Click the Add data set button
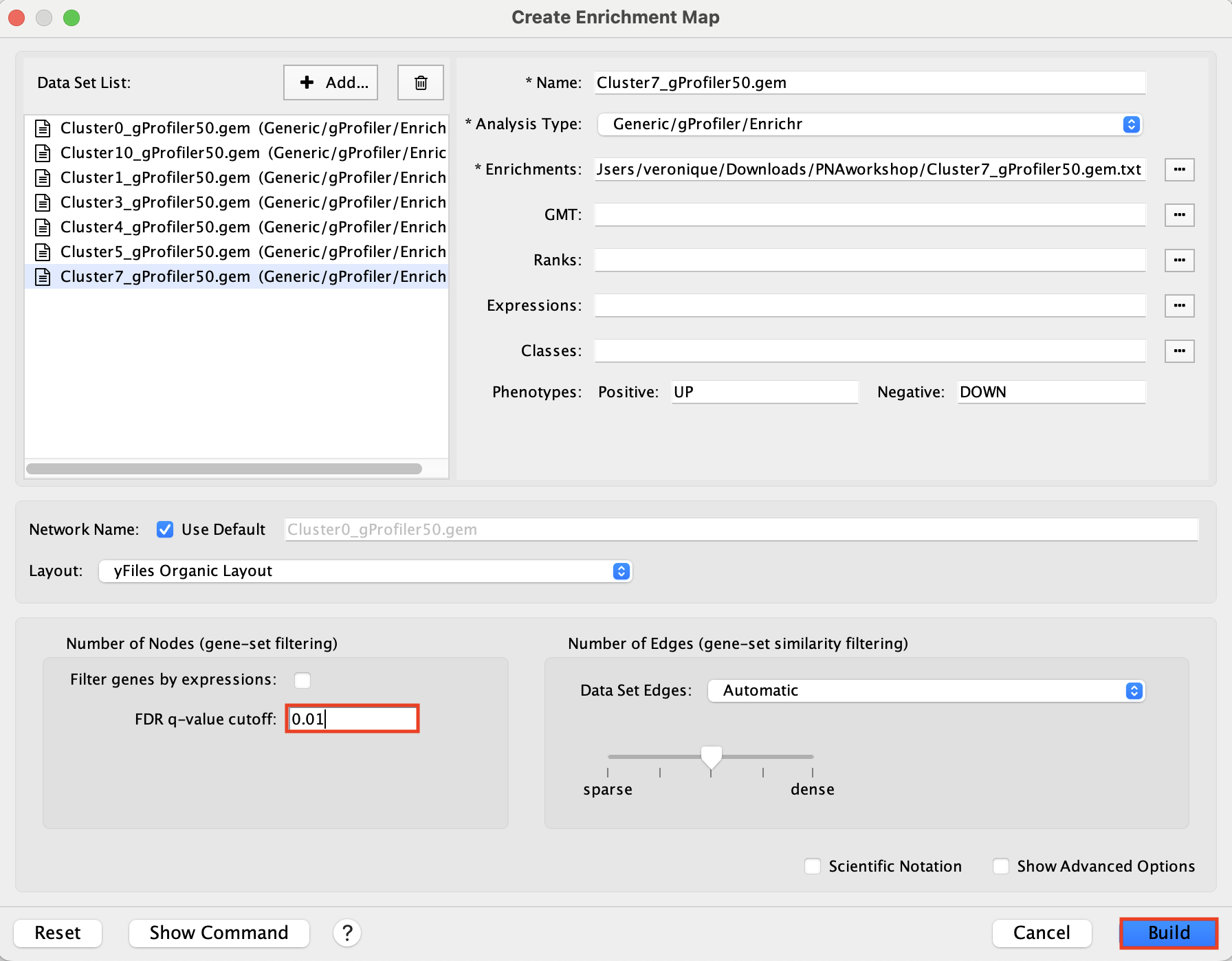1232x961 pixels. coord(331,82)
